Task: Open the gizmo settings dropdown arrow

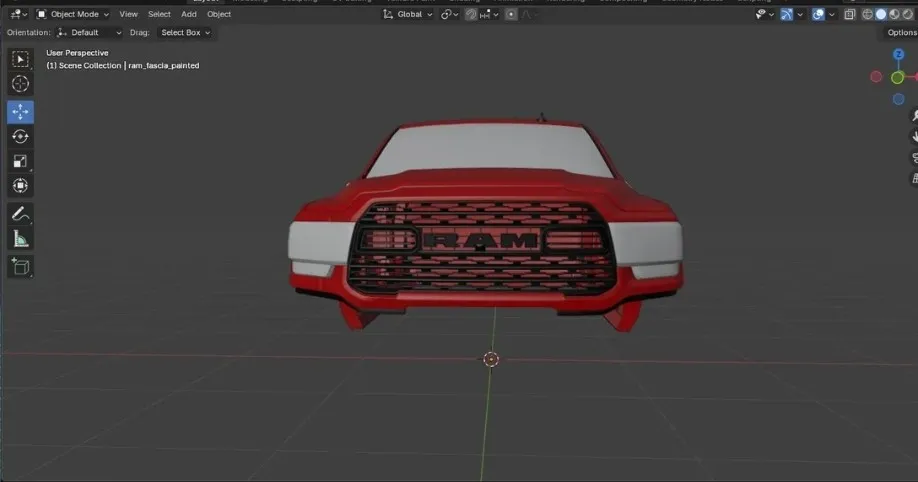Action: [x=800, y=15]
